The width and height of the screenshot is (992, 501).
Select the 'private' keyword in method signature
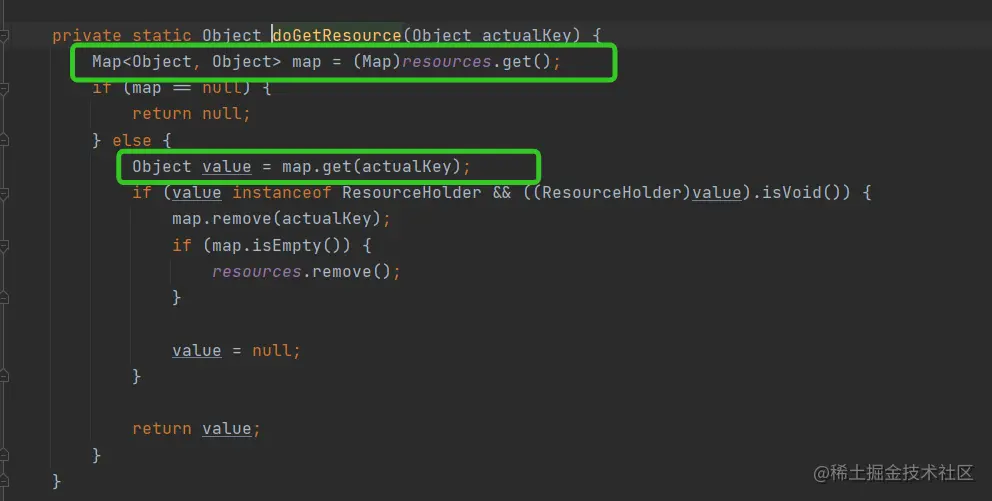click(x=86, y=35)
